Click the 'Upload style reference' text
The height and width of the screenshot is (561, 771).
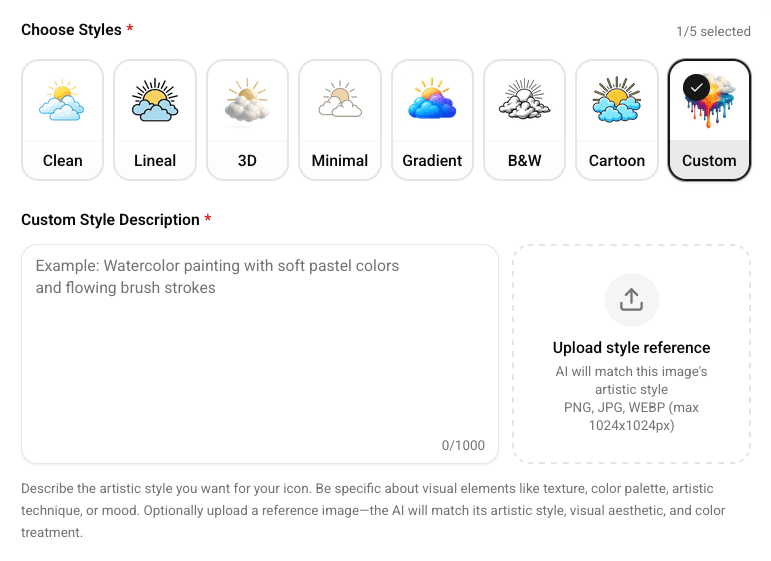click(631, 348)
